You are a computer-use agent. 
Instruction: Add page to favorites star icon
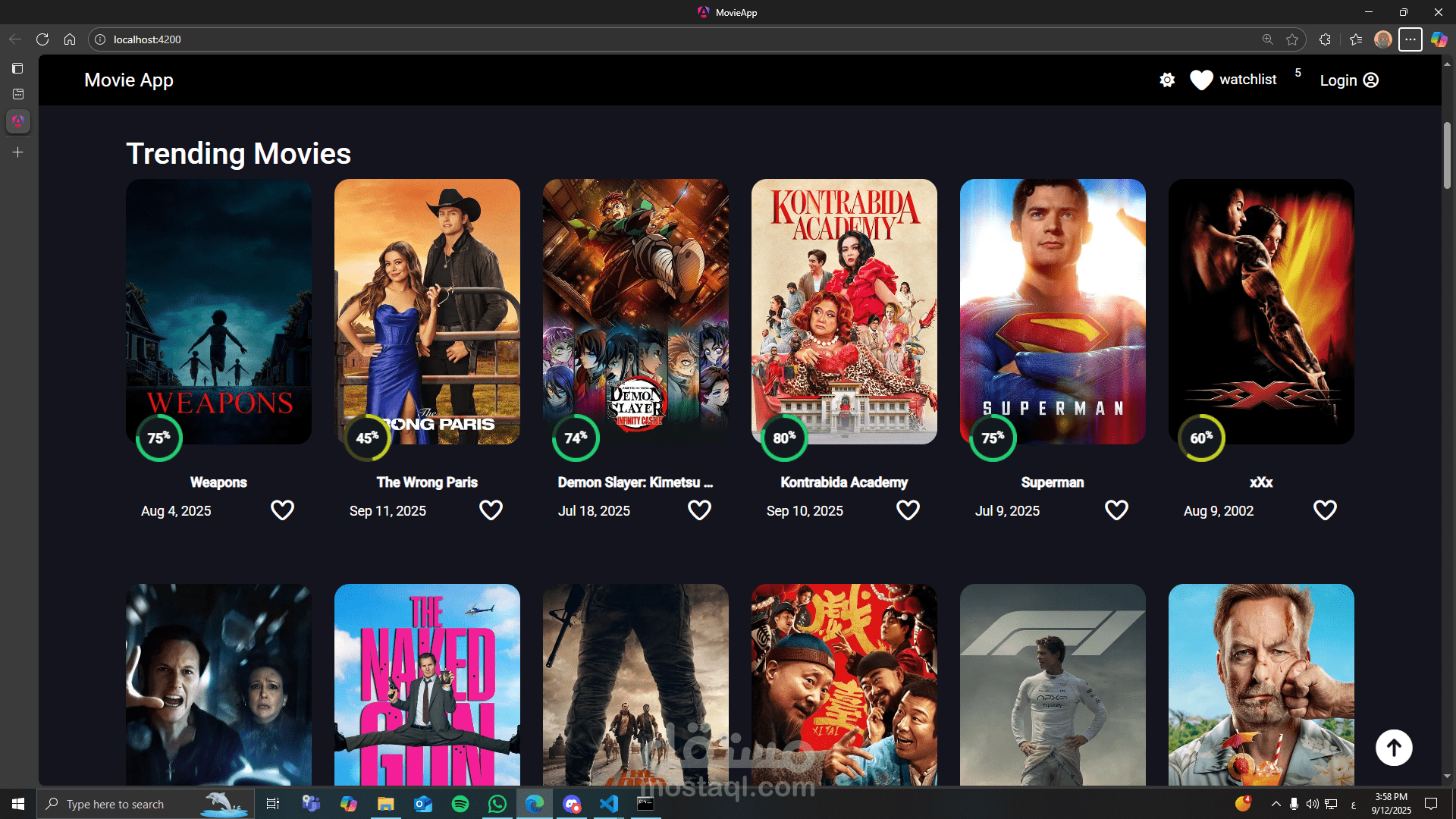coord(1292,39)
